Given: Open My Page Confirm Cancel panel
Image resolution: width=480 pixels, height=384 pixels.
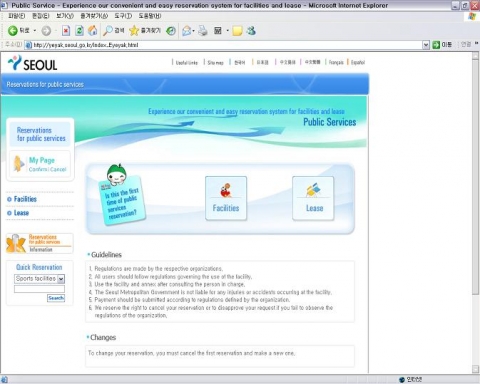Looking at the screenshot, I should pos(40,165).
